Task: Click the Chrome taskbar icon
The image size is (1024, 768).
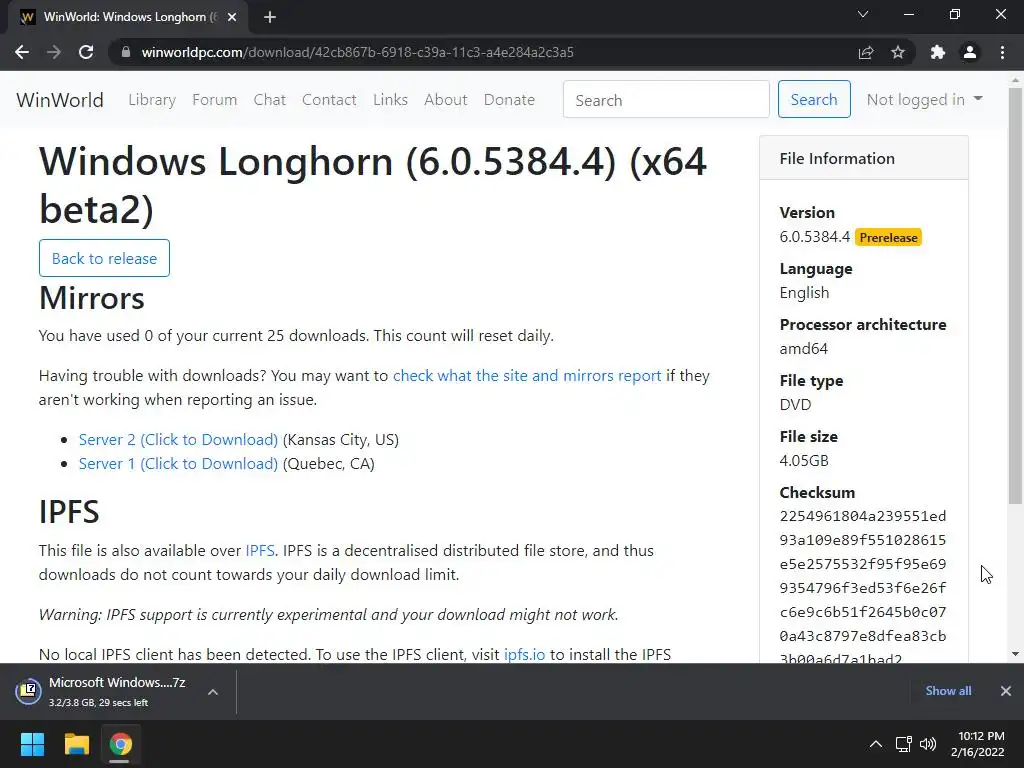Action: point(120,744)
